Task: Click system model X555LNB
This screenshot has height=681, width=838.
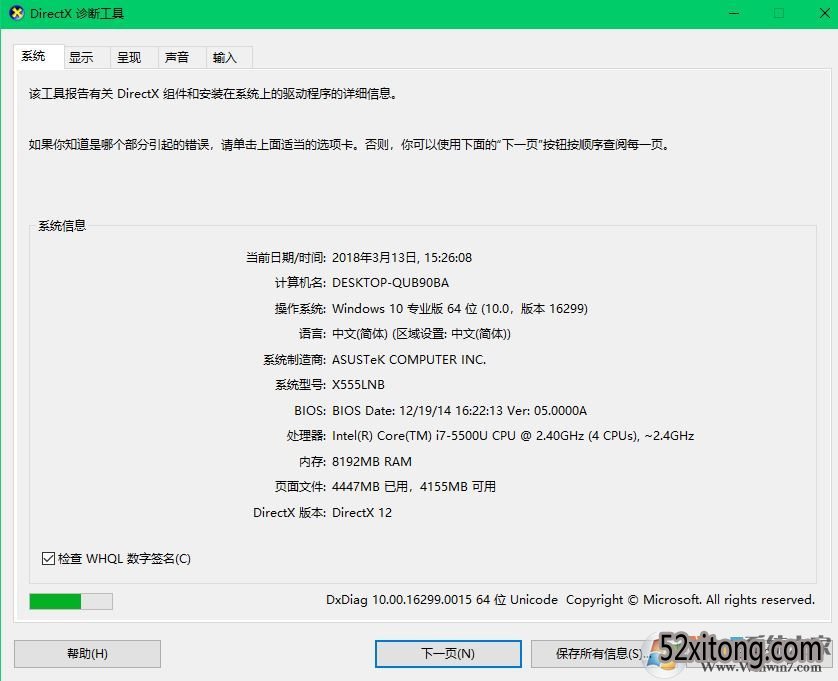Action: pos(358,385)
